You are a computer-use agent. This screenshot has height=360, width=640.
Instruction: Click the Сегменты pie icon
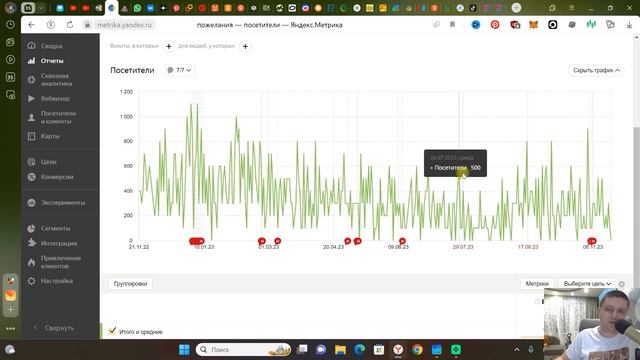click(x=31, y=229)
